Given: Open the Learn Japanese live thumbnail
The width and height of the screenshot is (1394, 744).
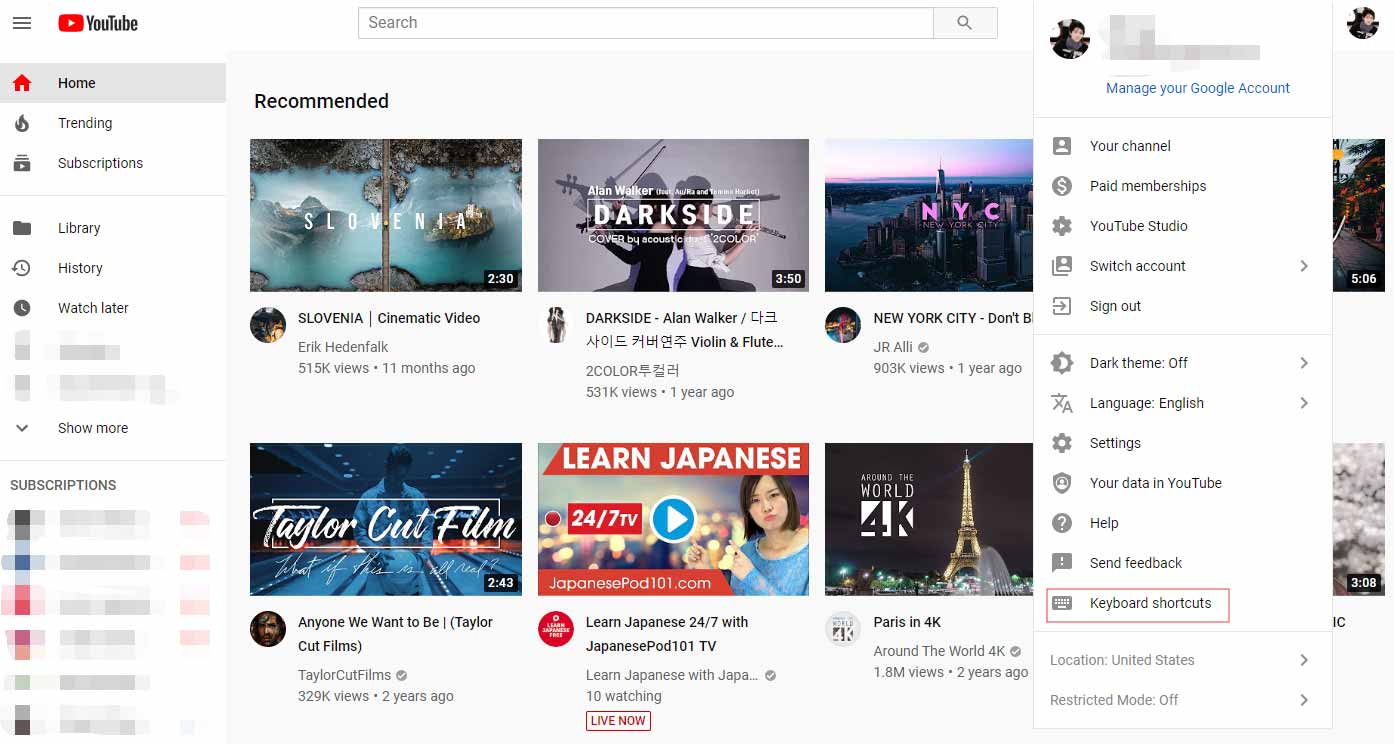Looking at the screenshot, I should click(x=673, y=519).
